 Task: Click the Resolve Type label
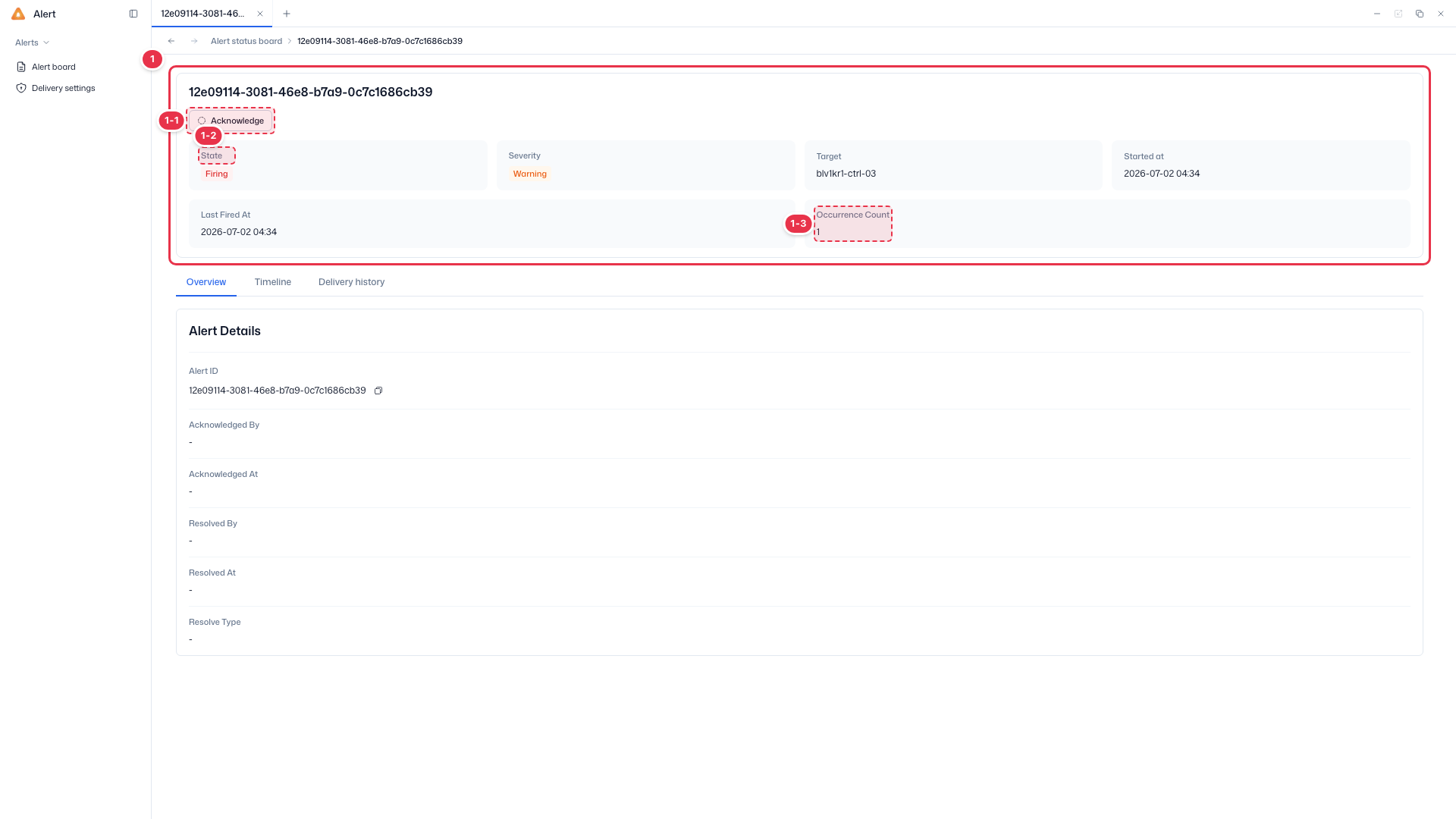click(215, 622)
